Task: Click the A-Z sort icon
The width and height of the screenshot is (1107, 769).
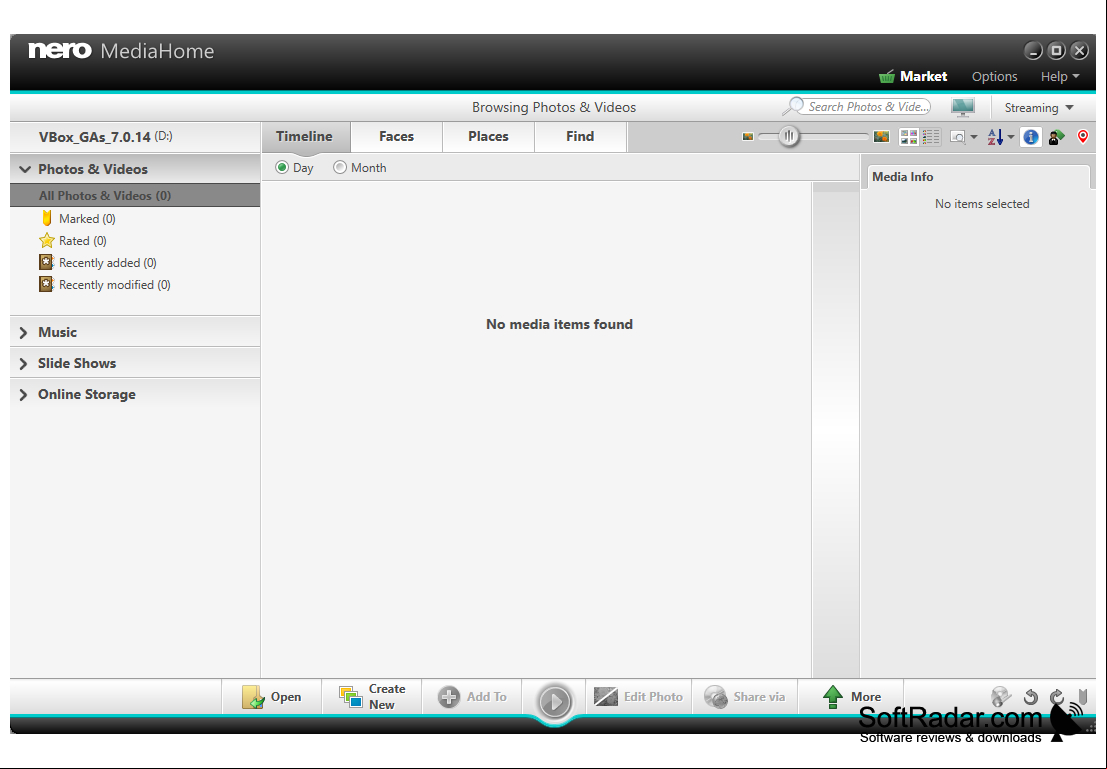Action: pos(995,137)
